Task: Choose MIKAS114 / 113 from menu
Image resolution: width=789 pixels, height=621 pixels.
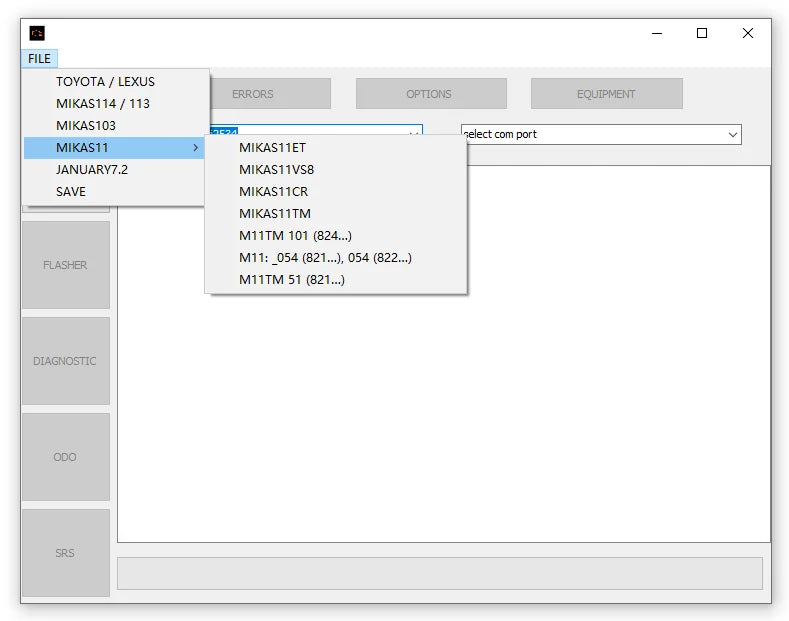Action: (x=102, y=104)
